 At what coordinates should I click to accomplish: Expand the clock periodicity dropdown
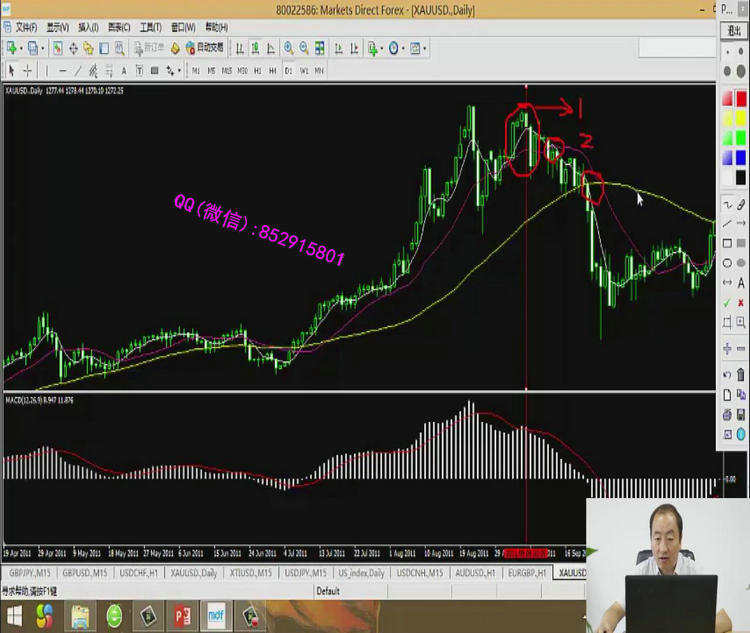(x=403, y=48)
